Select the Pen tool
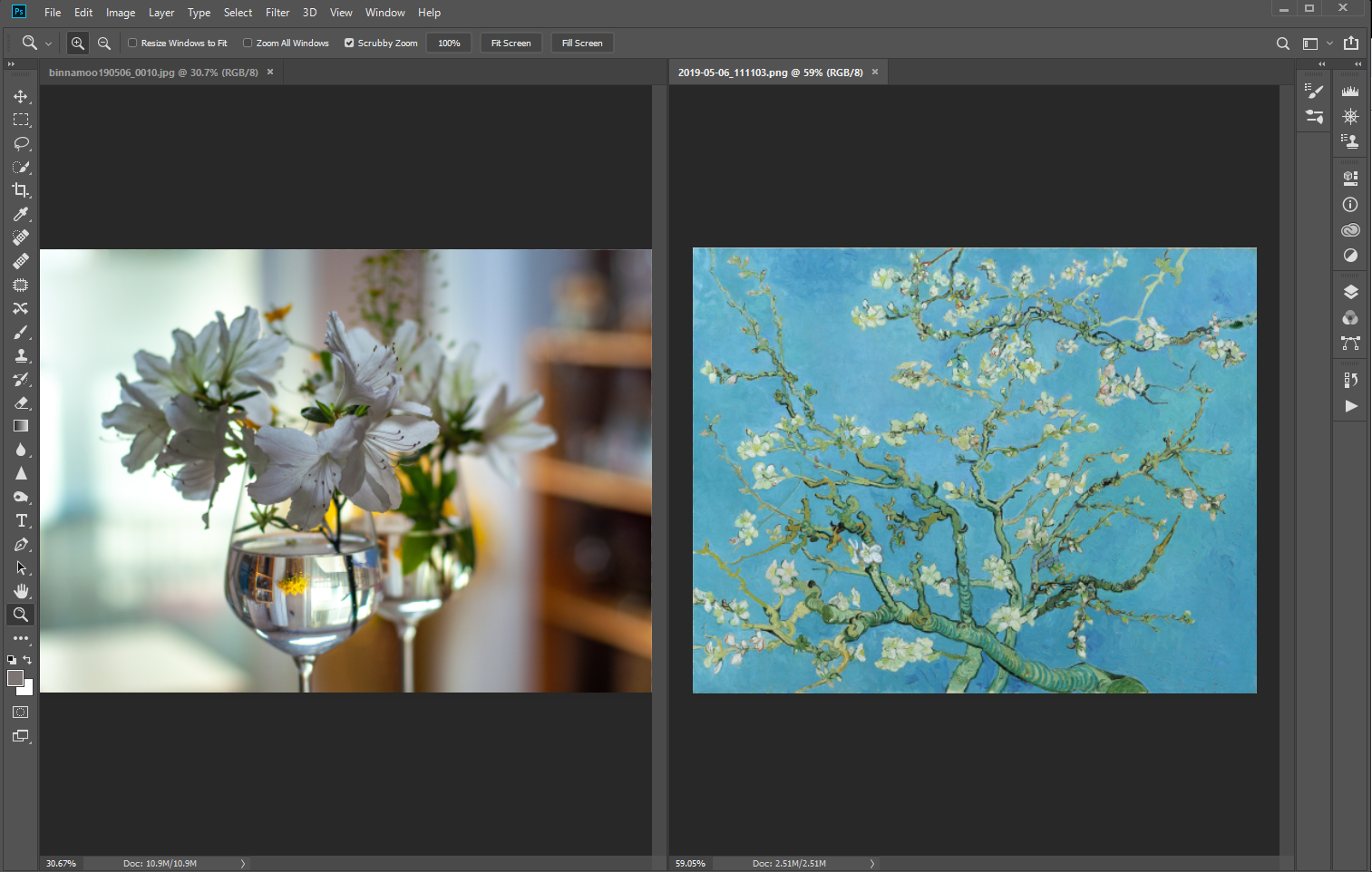The image size is (1372, 872). [21, 544]
